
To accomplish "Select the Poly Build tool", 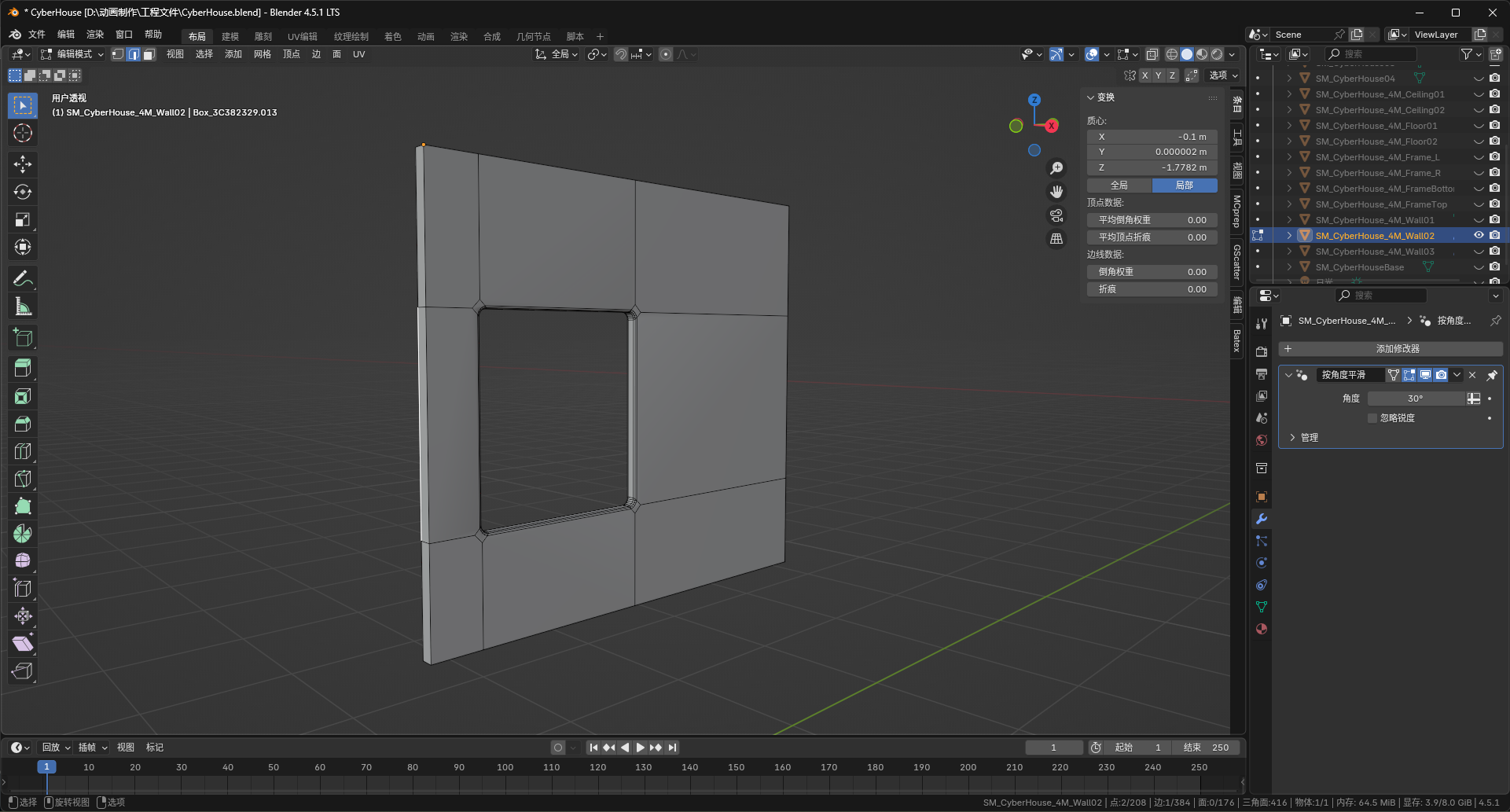I will [23, 506].
